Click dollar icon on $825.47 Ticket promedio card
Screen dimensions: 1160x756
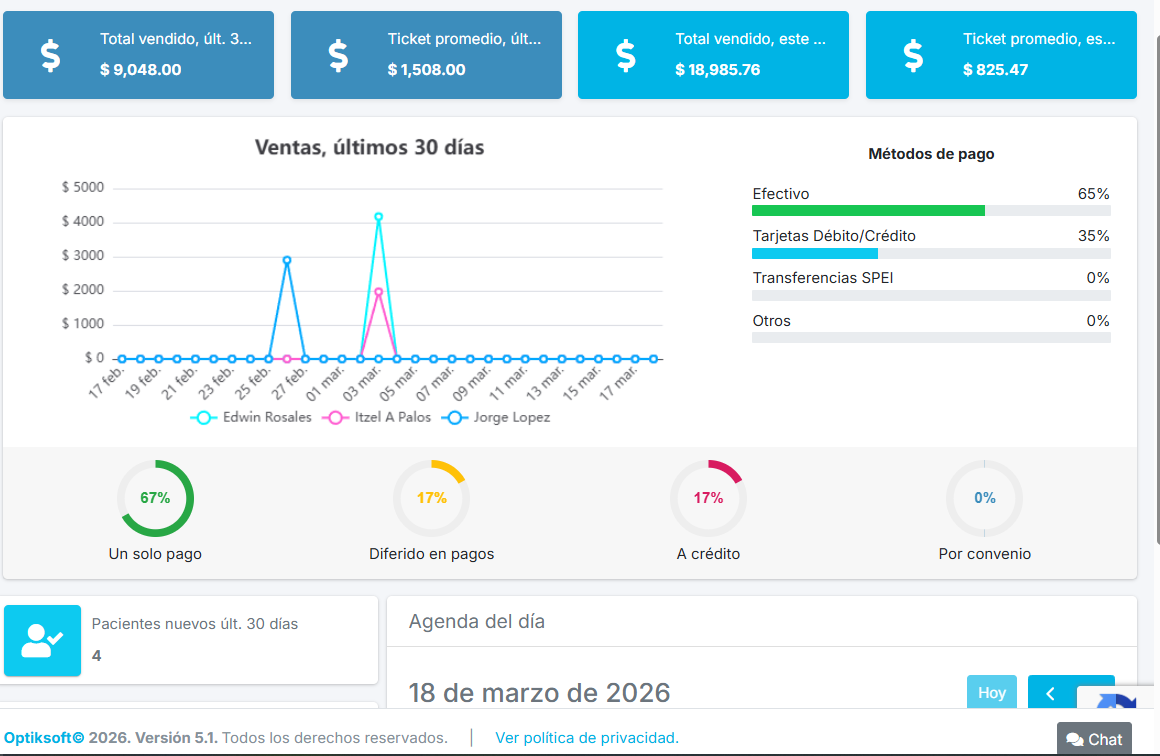[913, 55]
